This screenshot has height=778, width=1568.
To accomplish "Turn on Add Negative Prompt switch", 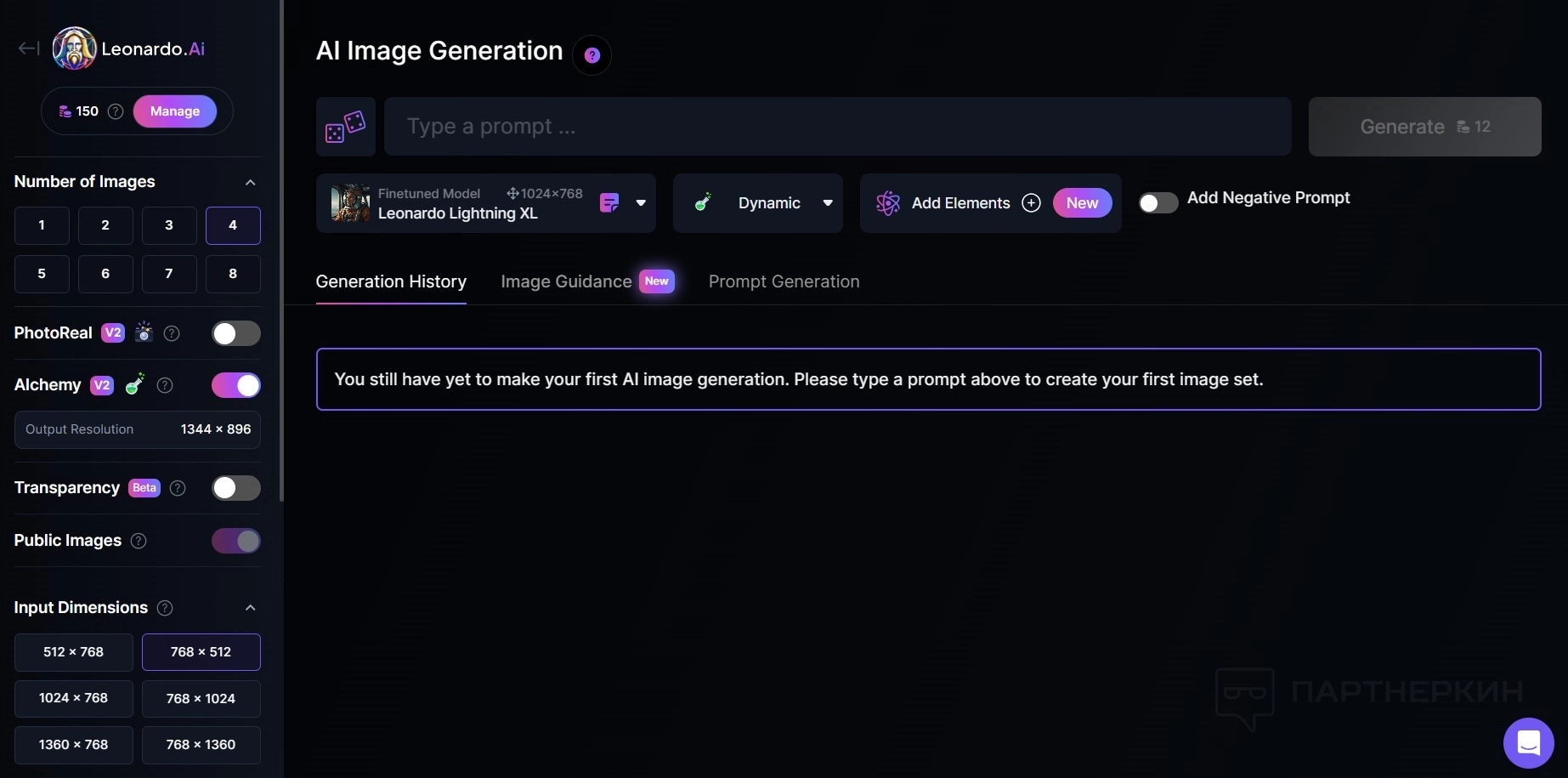I will point(1158,203).
